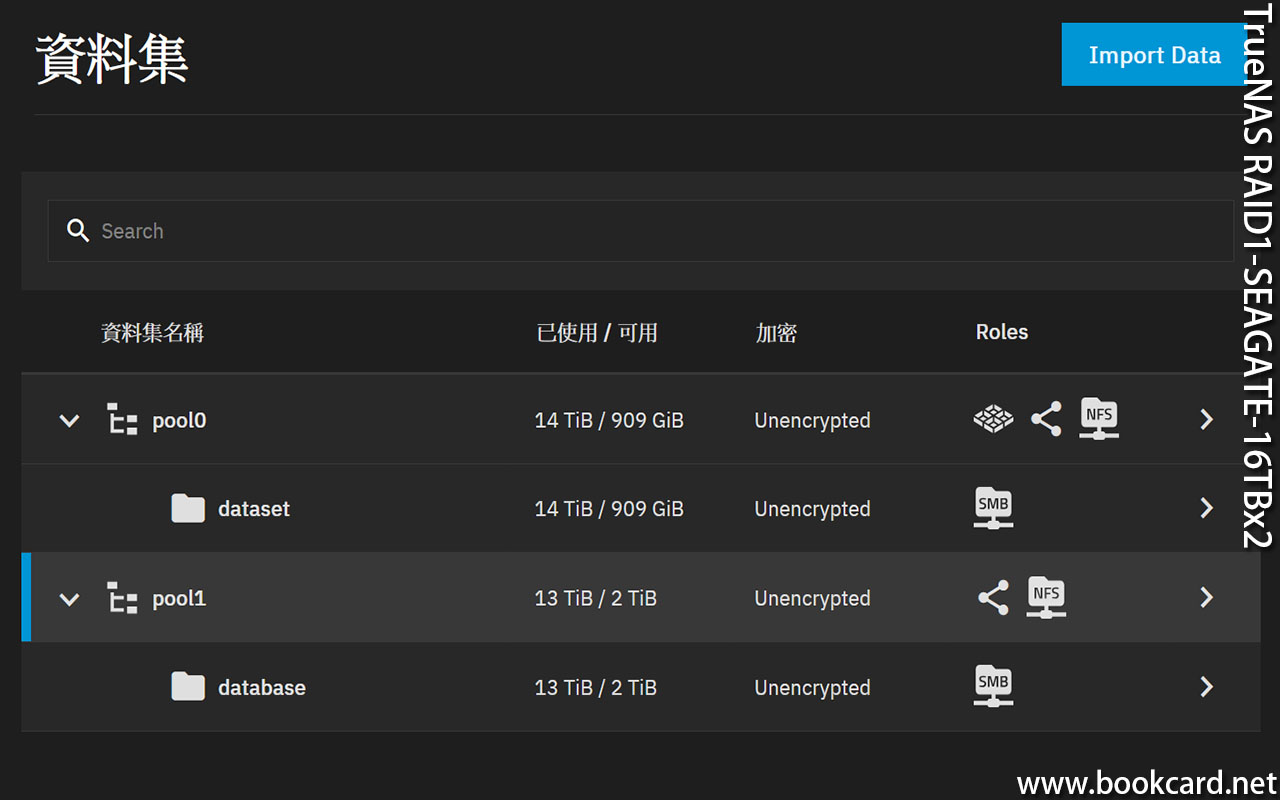Image resolution: width=1280 pixels, height=800 pixels.
Task: Click the Search datasets field
Action: click(640, 231)
